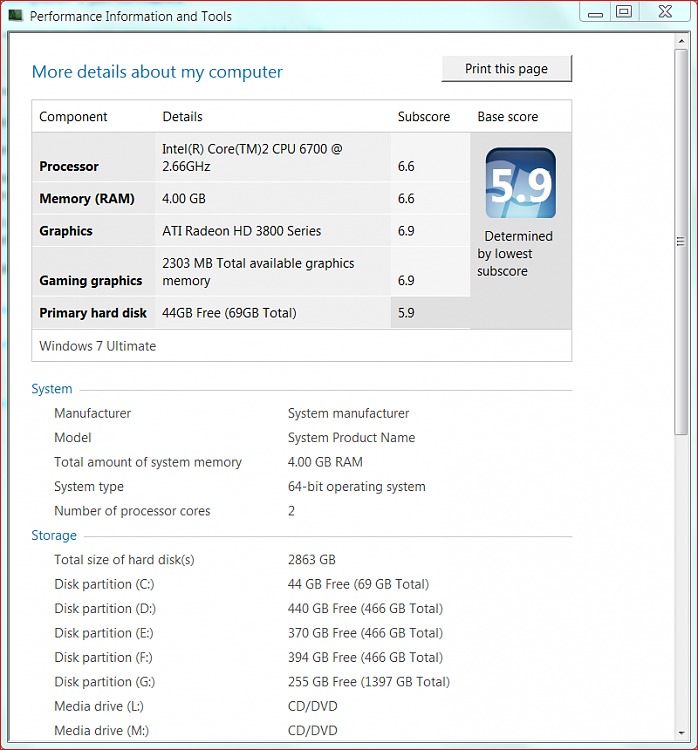Click the '64-bit operating system' value
698x750 pixels.
(356, 486)
